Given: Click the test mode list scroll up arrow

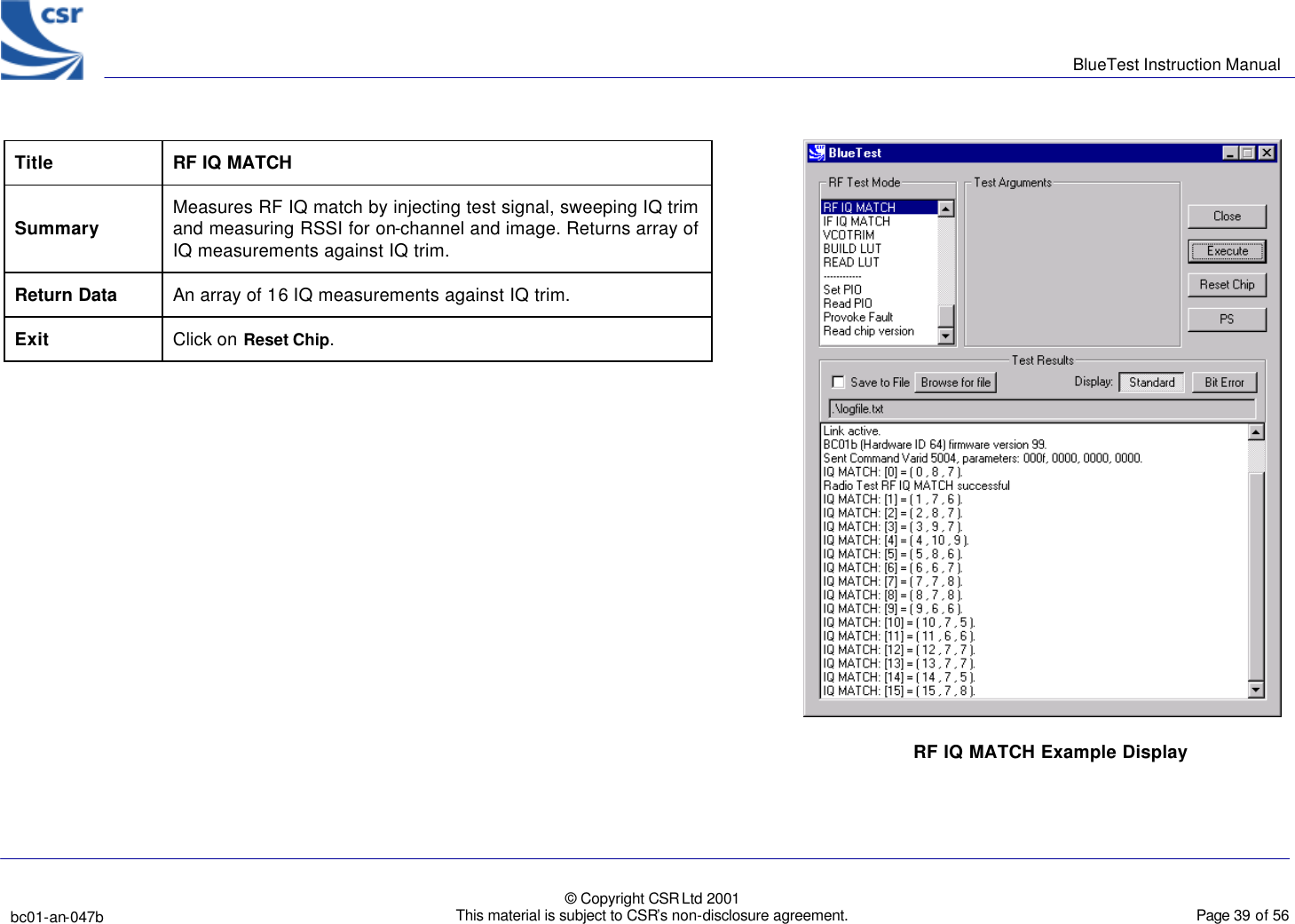Looking at the screenshot, I should (946, 209).
